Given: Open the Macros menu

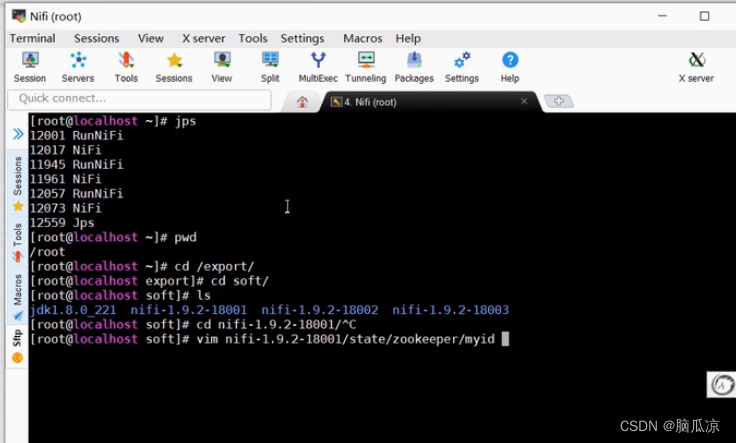Looking at the screenshot, I should tap(363, 38).
